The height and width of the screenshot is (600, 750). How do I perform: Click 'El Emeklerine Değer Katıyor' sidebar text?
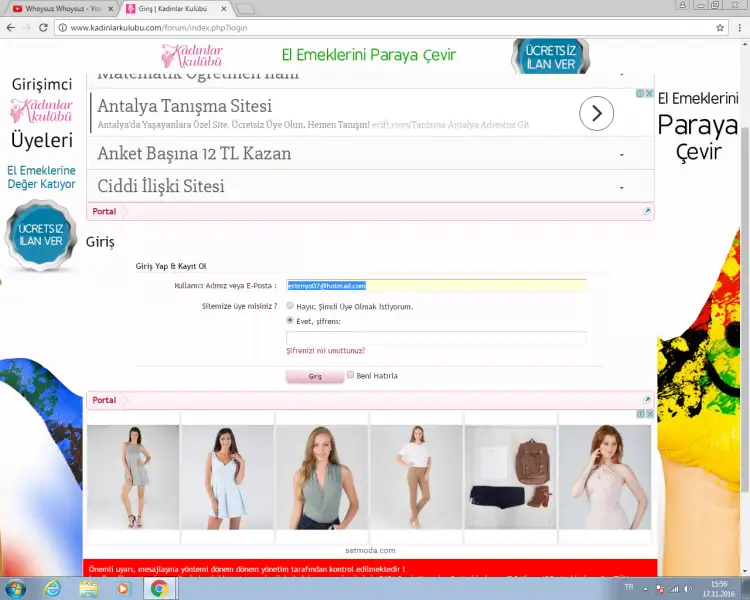[x=41, y=177]
